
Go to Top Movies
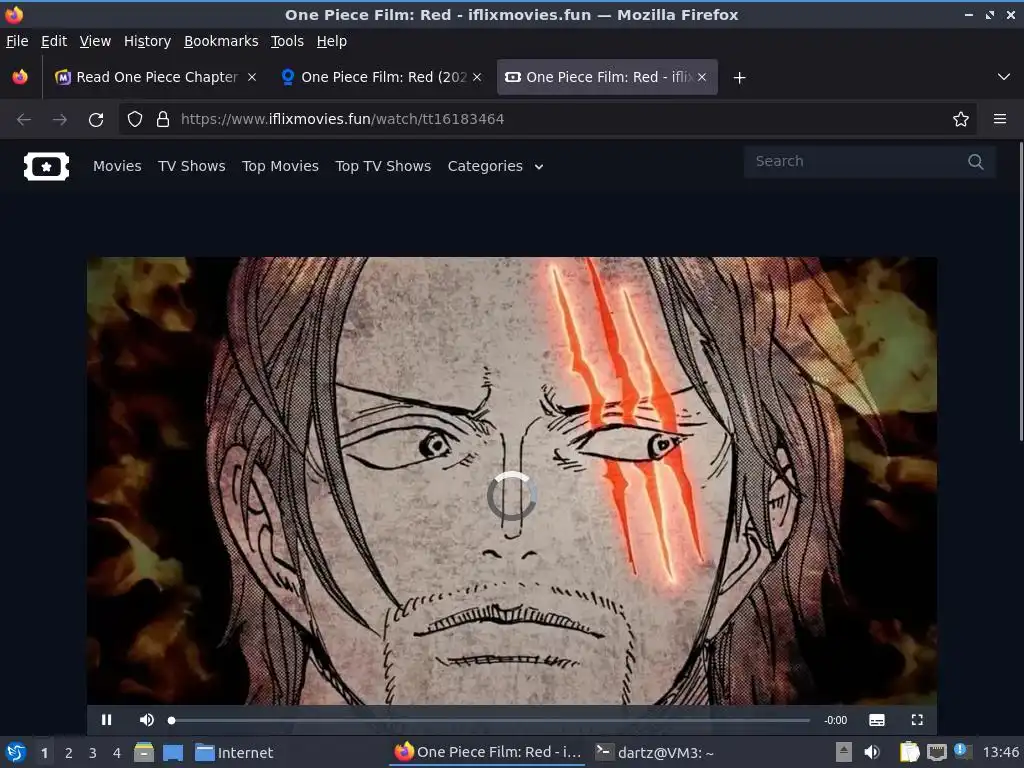[280, 166]
